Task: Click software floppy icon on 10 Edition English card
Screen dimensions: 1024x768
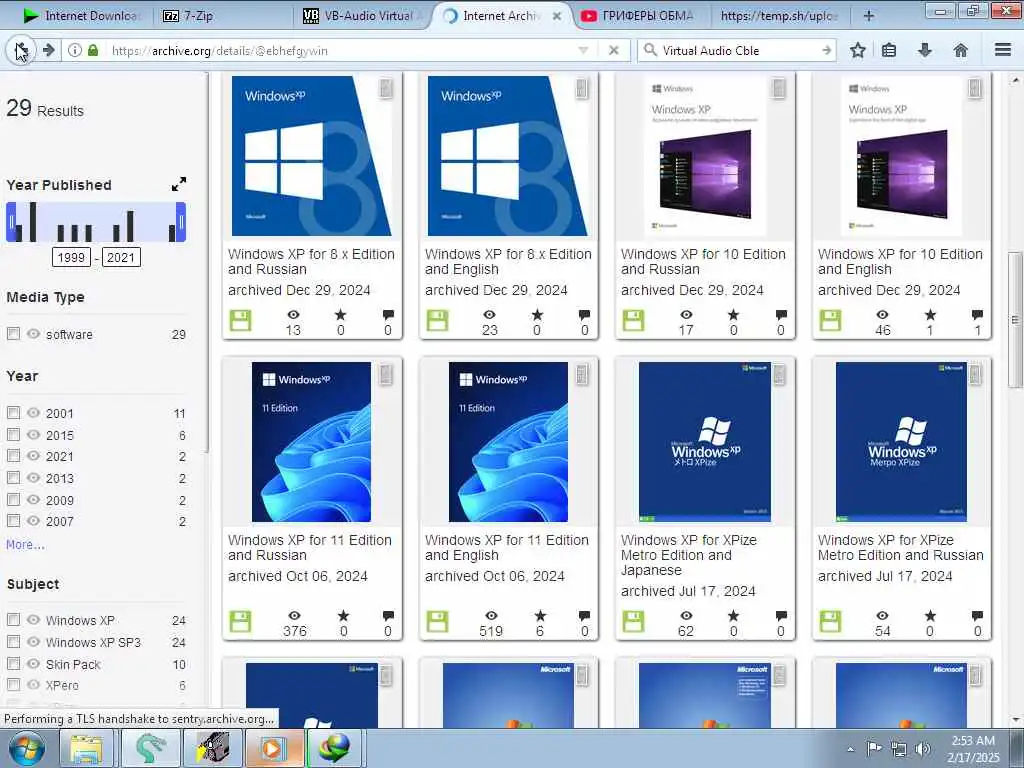Action: pyautogui.click(x=830, y=321)
